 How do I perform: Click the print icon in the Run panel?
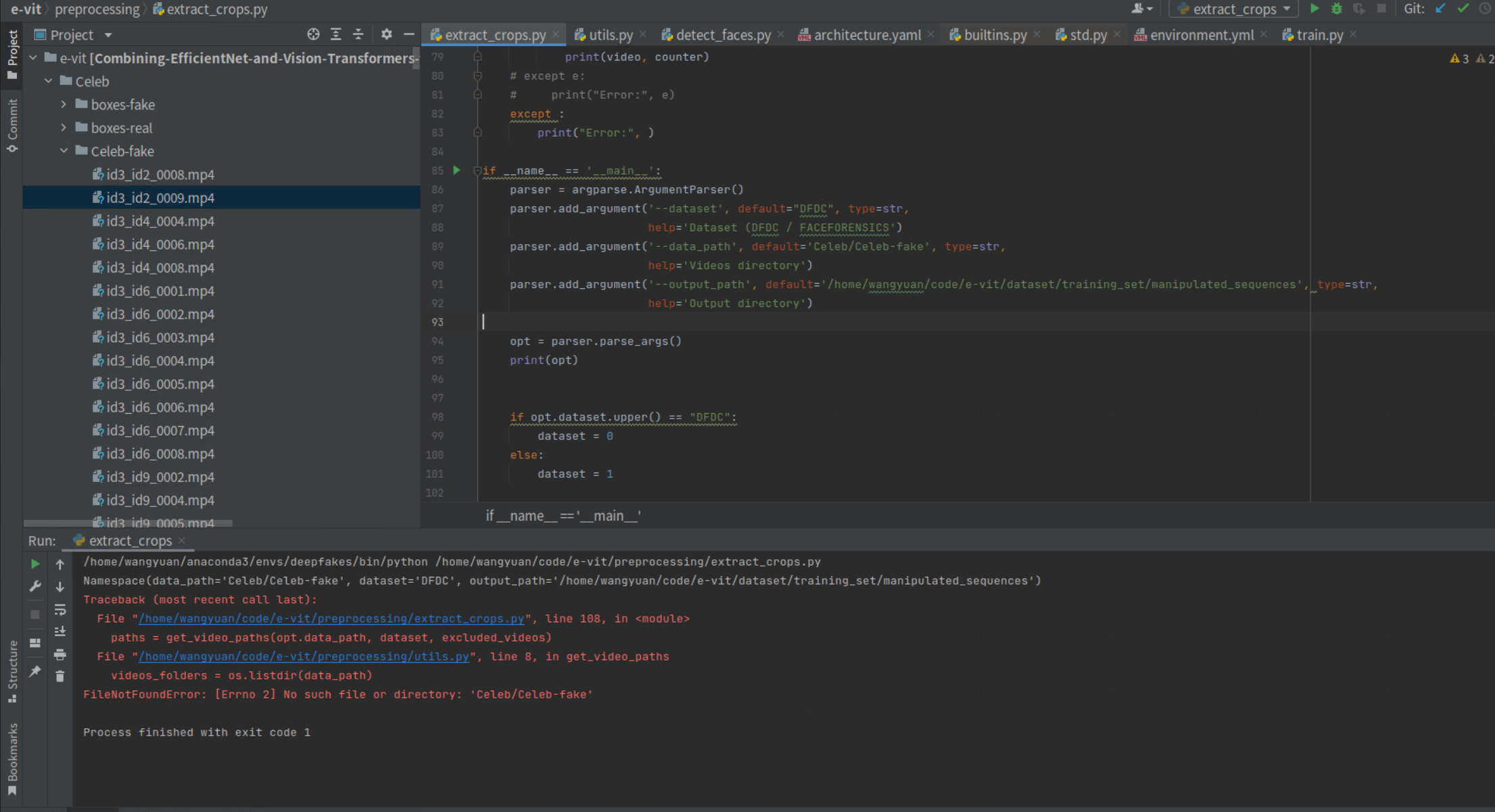60,654
